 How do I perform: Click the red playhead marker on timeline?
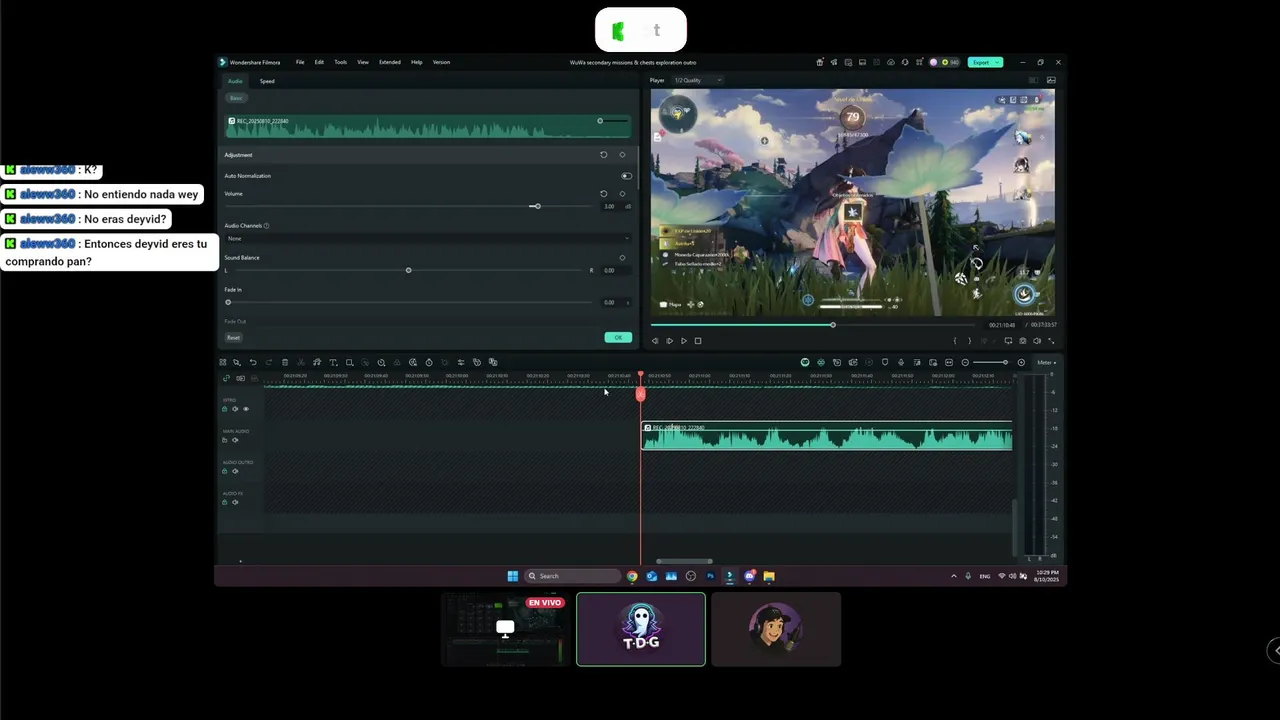coord(641,393)
